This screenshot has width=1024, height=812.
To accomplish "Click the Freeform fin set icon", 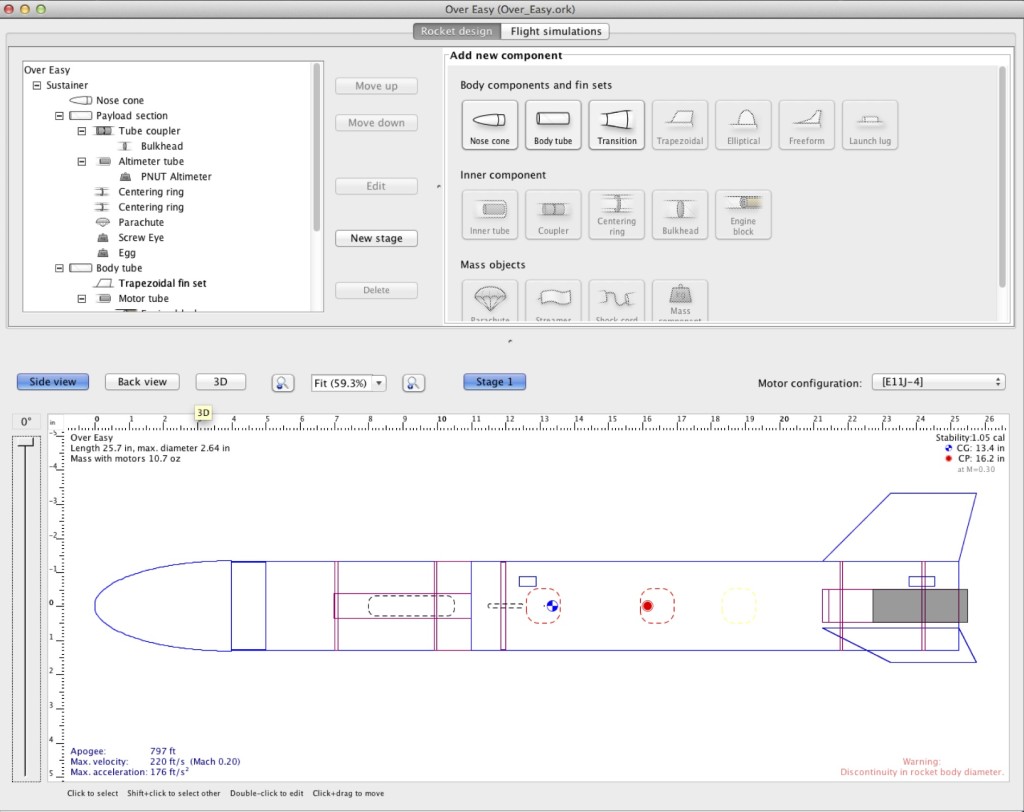I will (807, 125).
